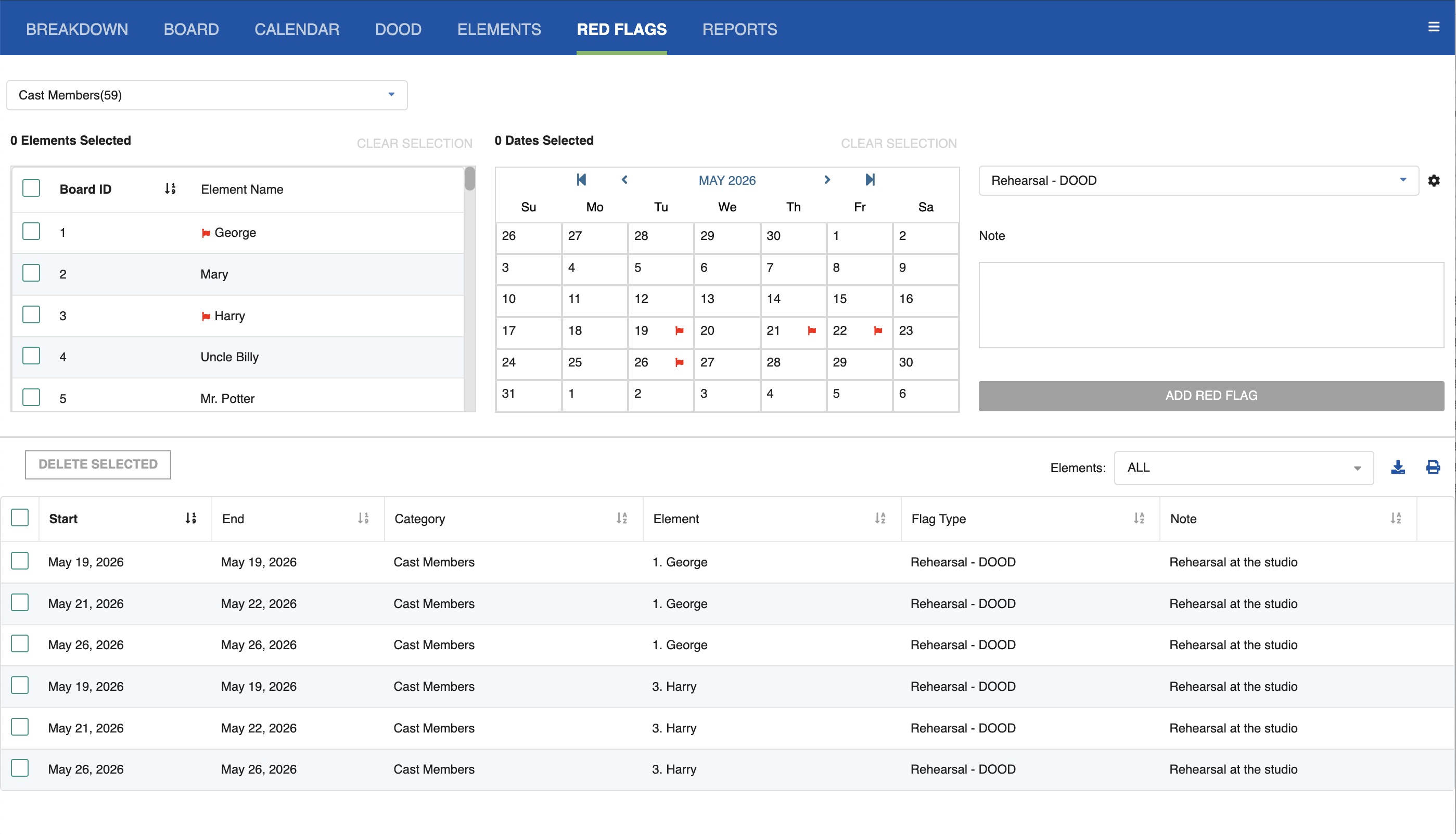Check the box for George element
The width and height of the screenshot is (1456, 834).
31,232
